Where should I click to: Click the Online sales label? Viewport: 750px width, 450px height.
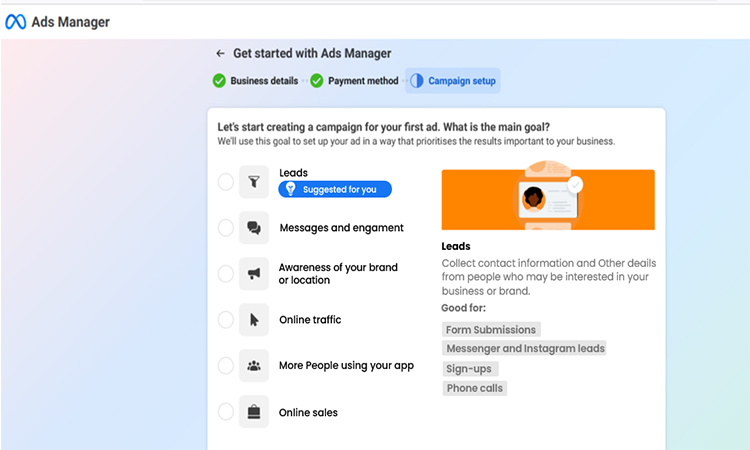pos(308,412)
